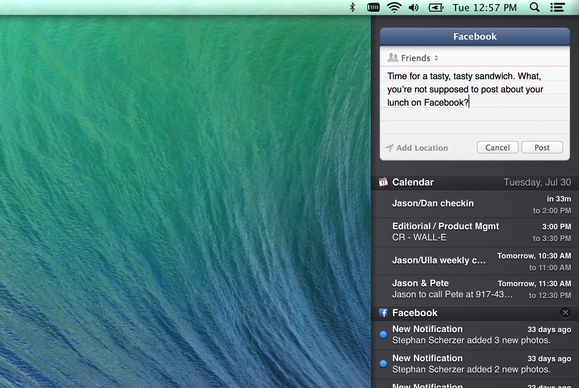Screen dimensions: 579x388
Task: Click the memory chip status icon
Action: [373, 7]
